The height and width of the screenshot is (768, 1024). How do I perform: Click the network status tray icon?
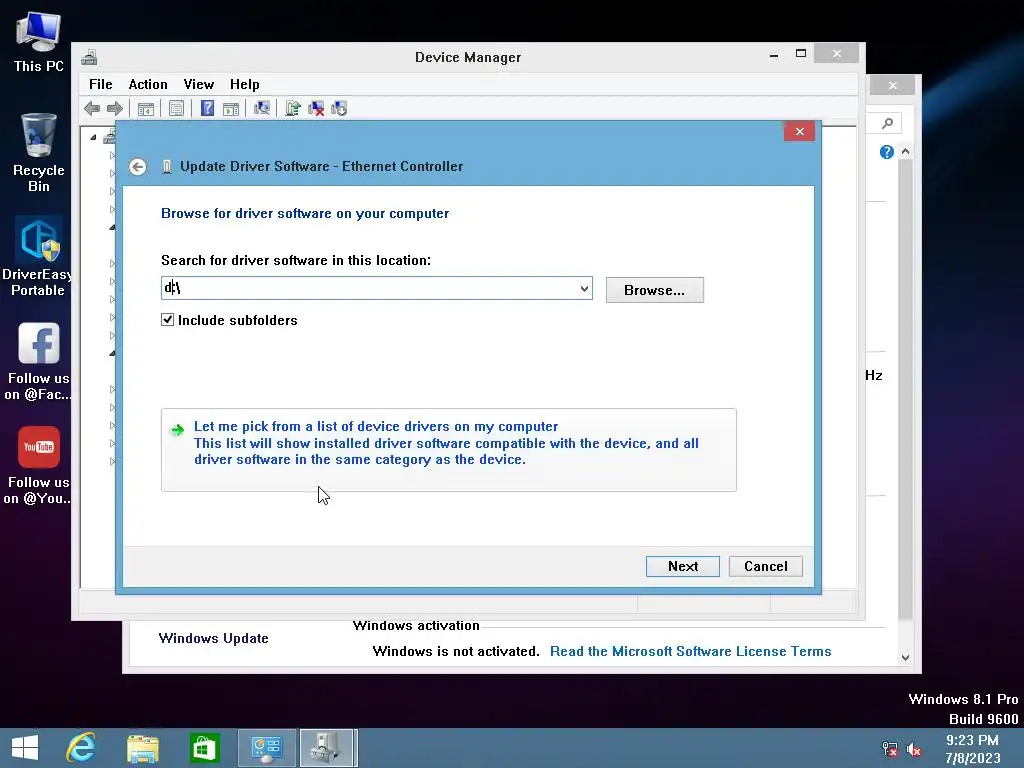tap(889, 749)
